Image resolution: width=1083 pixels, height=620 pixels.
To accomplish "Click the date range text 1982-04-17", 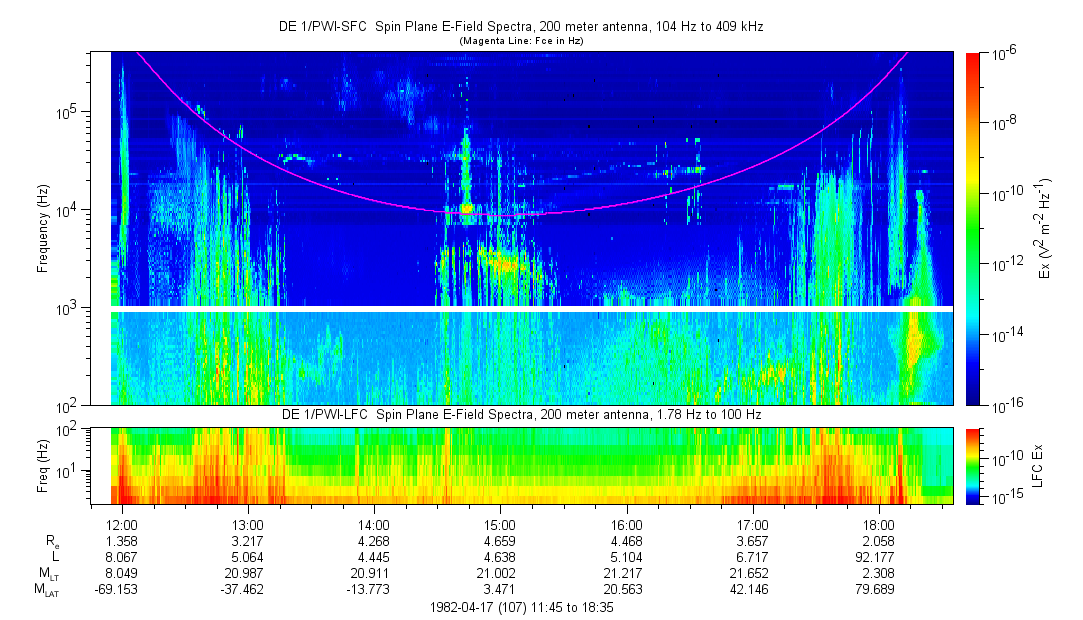I will pos(520,607).
